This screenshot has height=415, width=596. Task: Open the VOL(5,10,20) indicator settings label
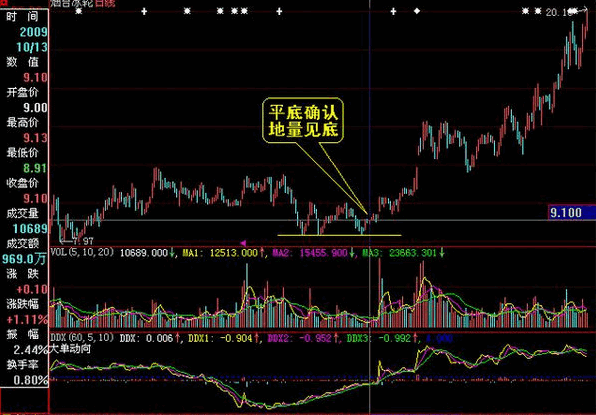pyautogui.click(x=82, y=252)
